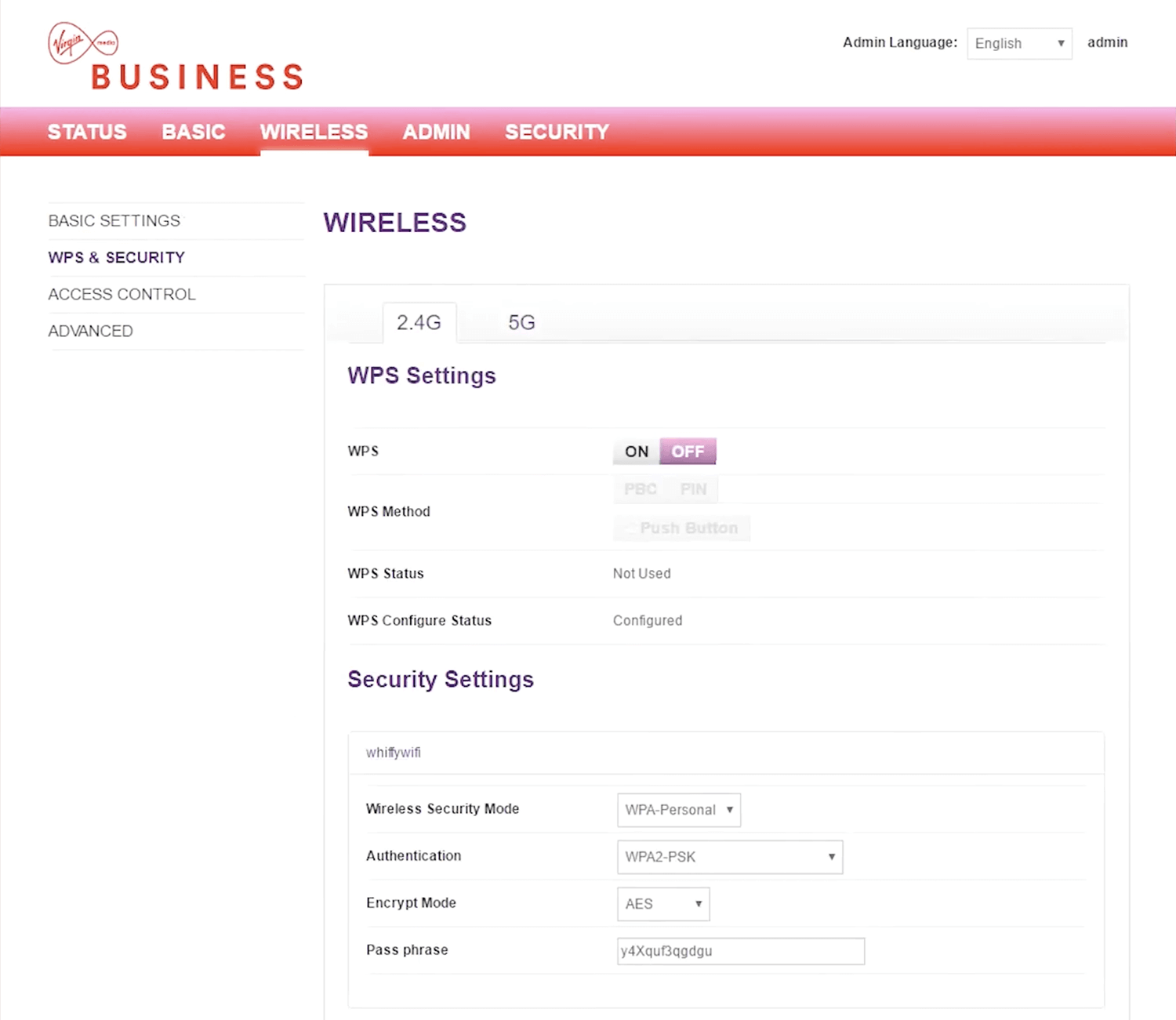This screenshot has width=1176, height=1020.
Task: Switch to the 5G band tab
Action: point(521,323)
